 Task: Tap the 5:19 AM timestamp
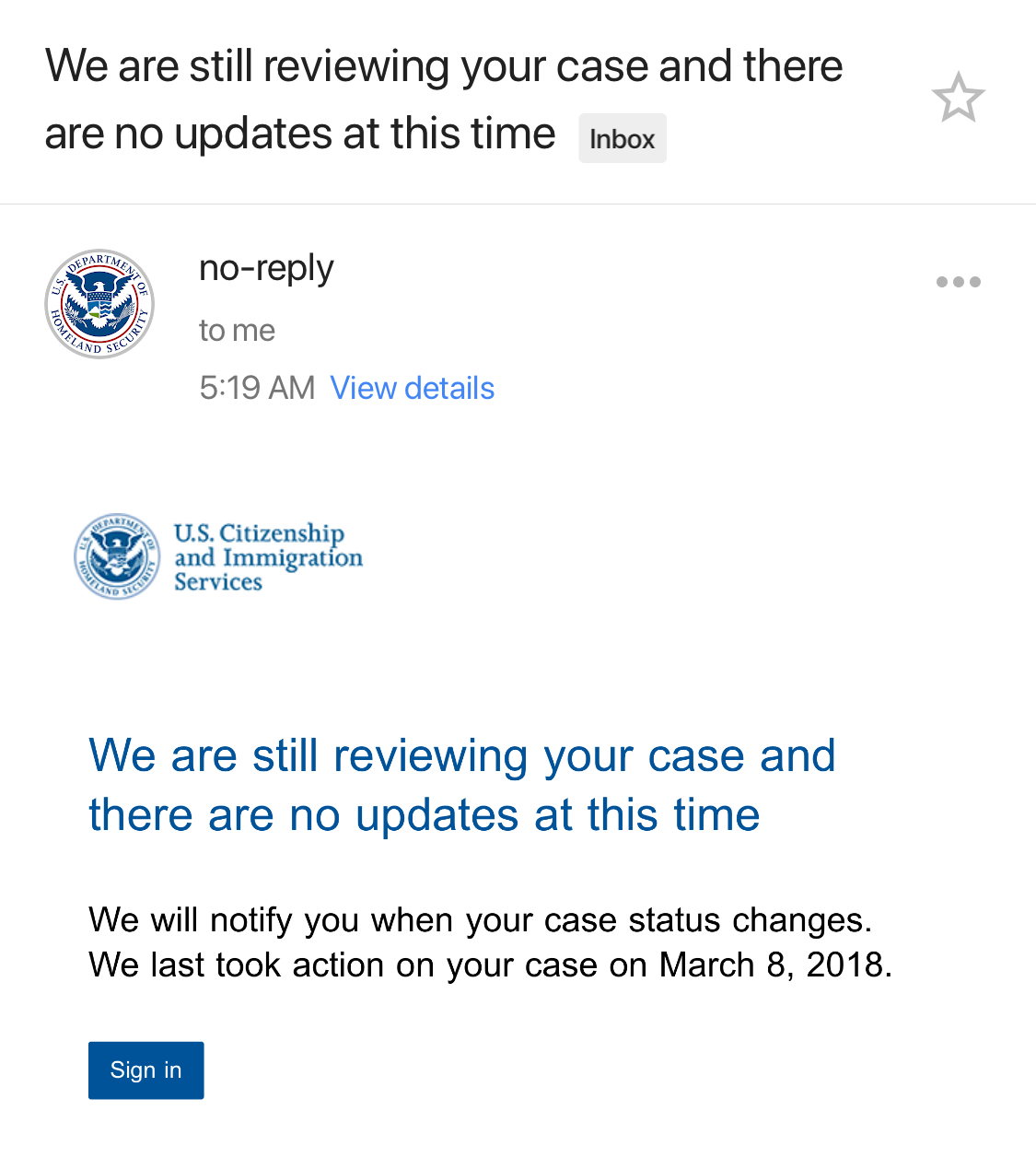(257, 388)
